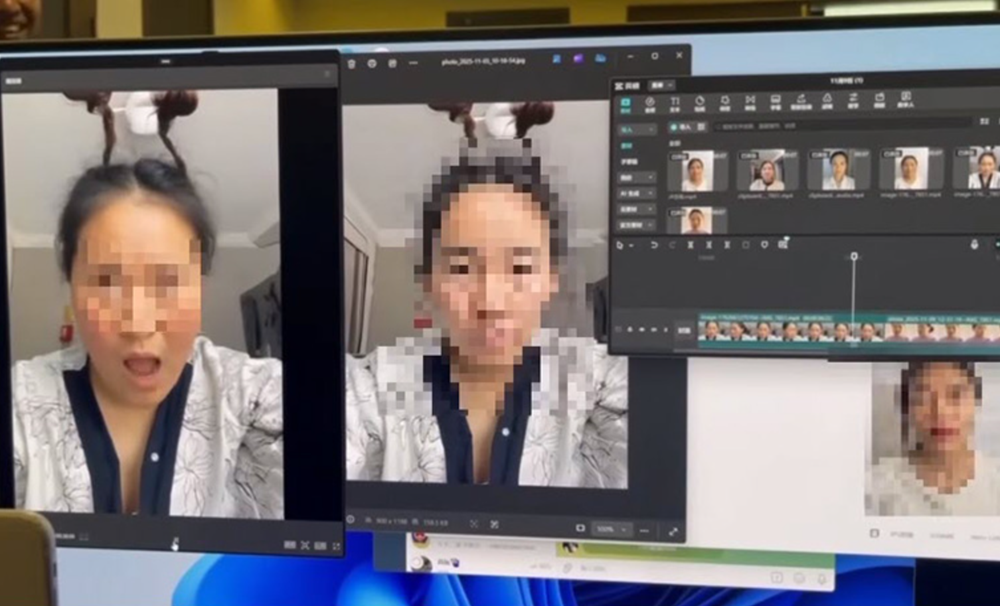The height and width of the screenshot is (606, 1000).
Task: Select the Media tab icon in CapCut
Action: coord(625,104)
